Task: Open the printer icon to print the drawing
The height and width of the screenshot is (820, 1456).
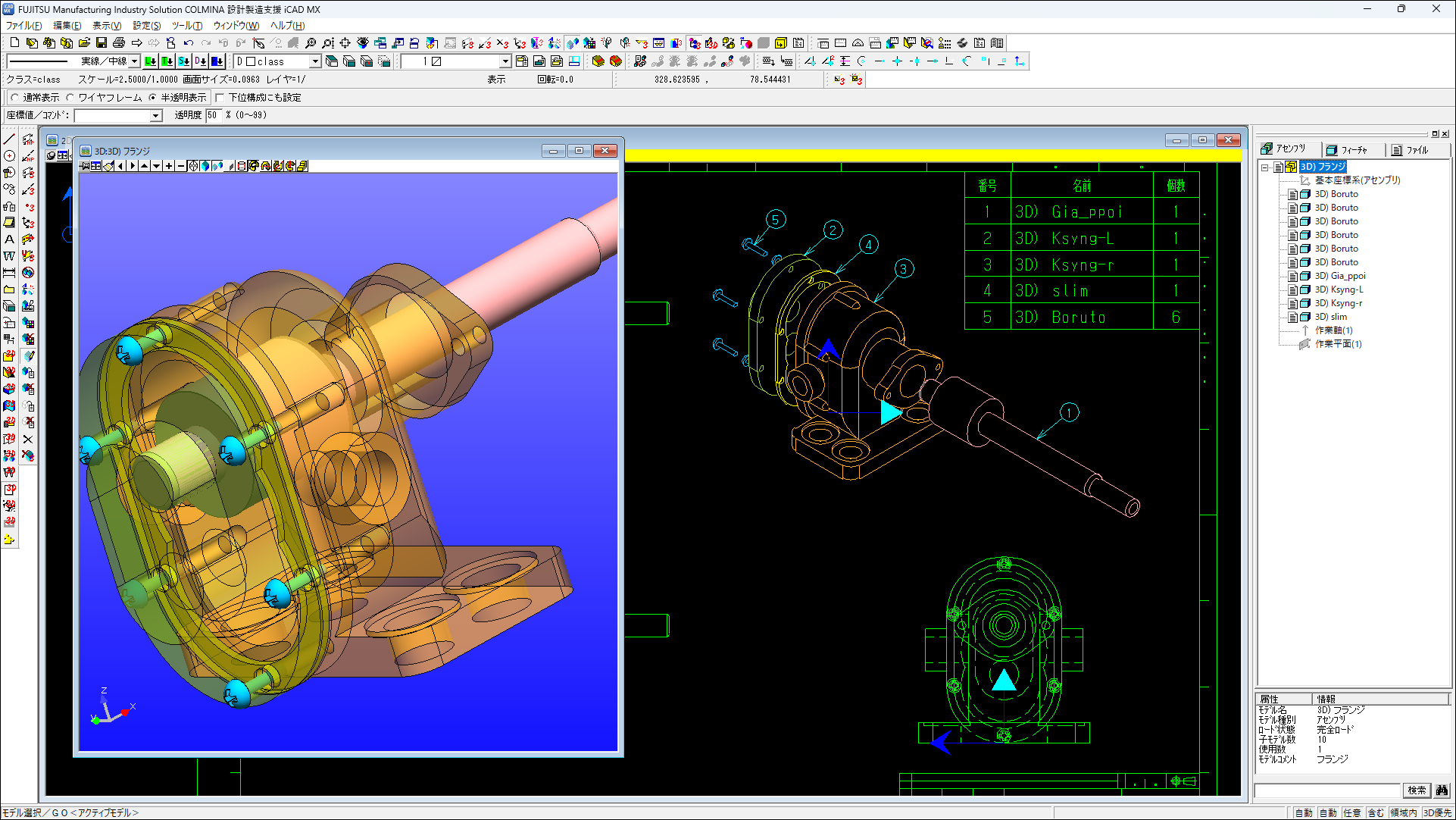Action: click(x=119, y=43)
